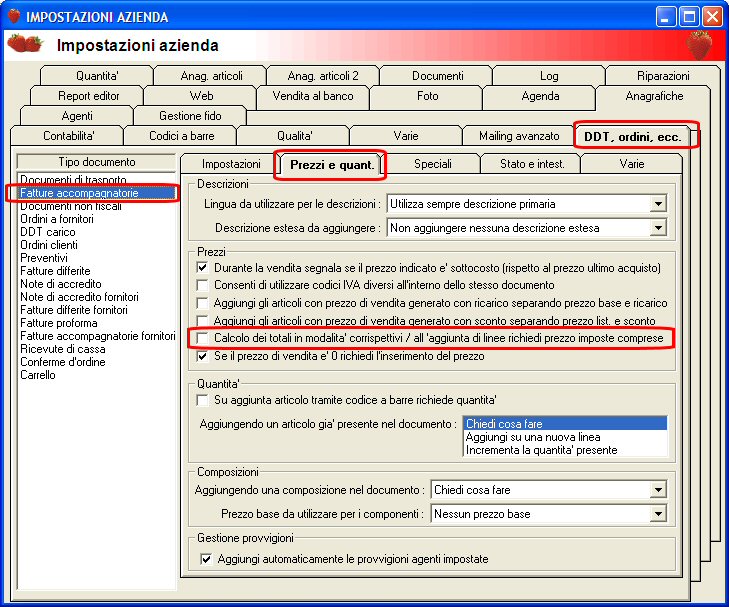Screen dimensions: 729x607
Task: Click the strawberry icon in the title bar
Action: click(14, 16)
